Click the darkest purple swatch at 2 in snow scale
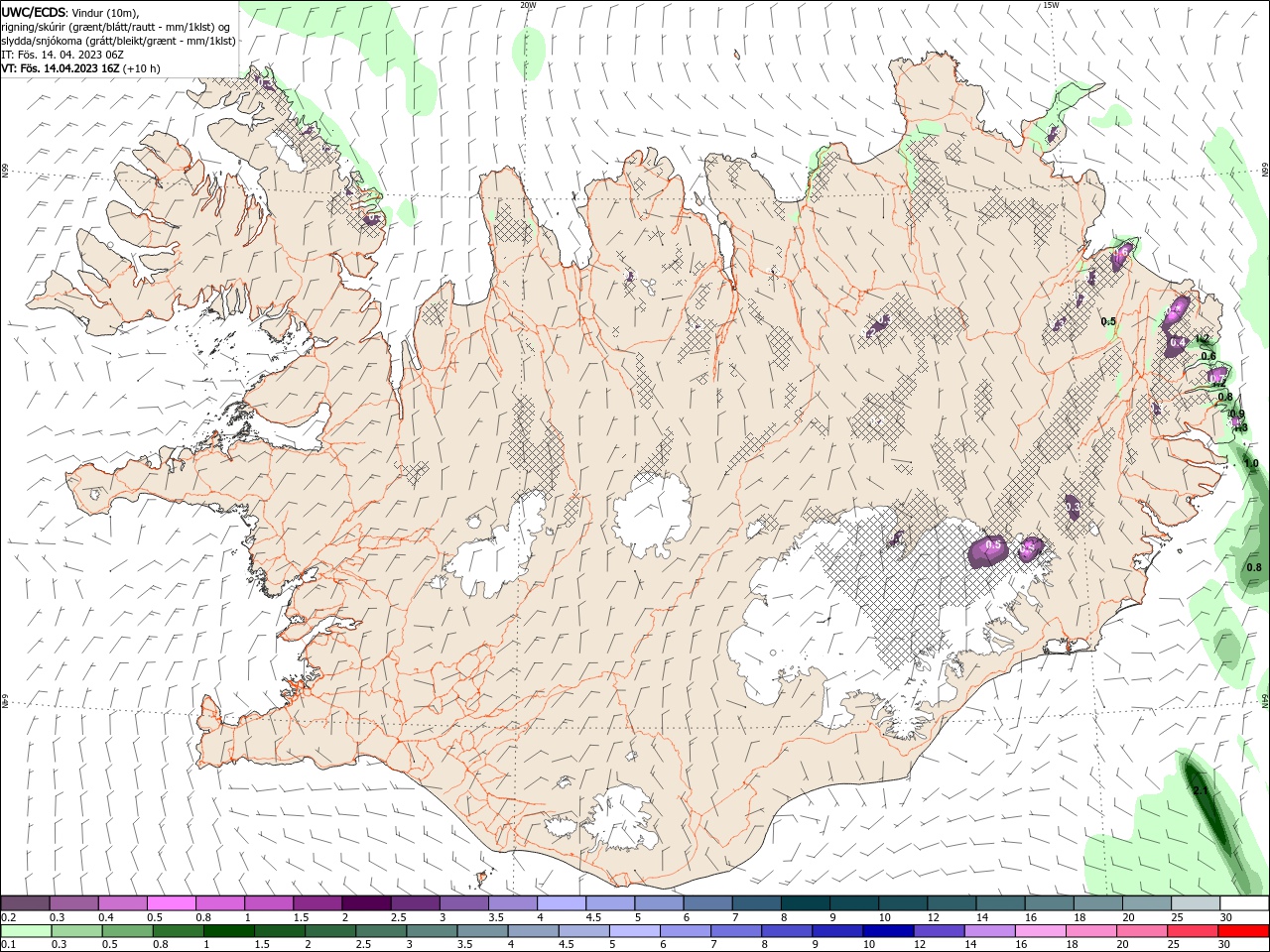 click(x=365, y=903)
